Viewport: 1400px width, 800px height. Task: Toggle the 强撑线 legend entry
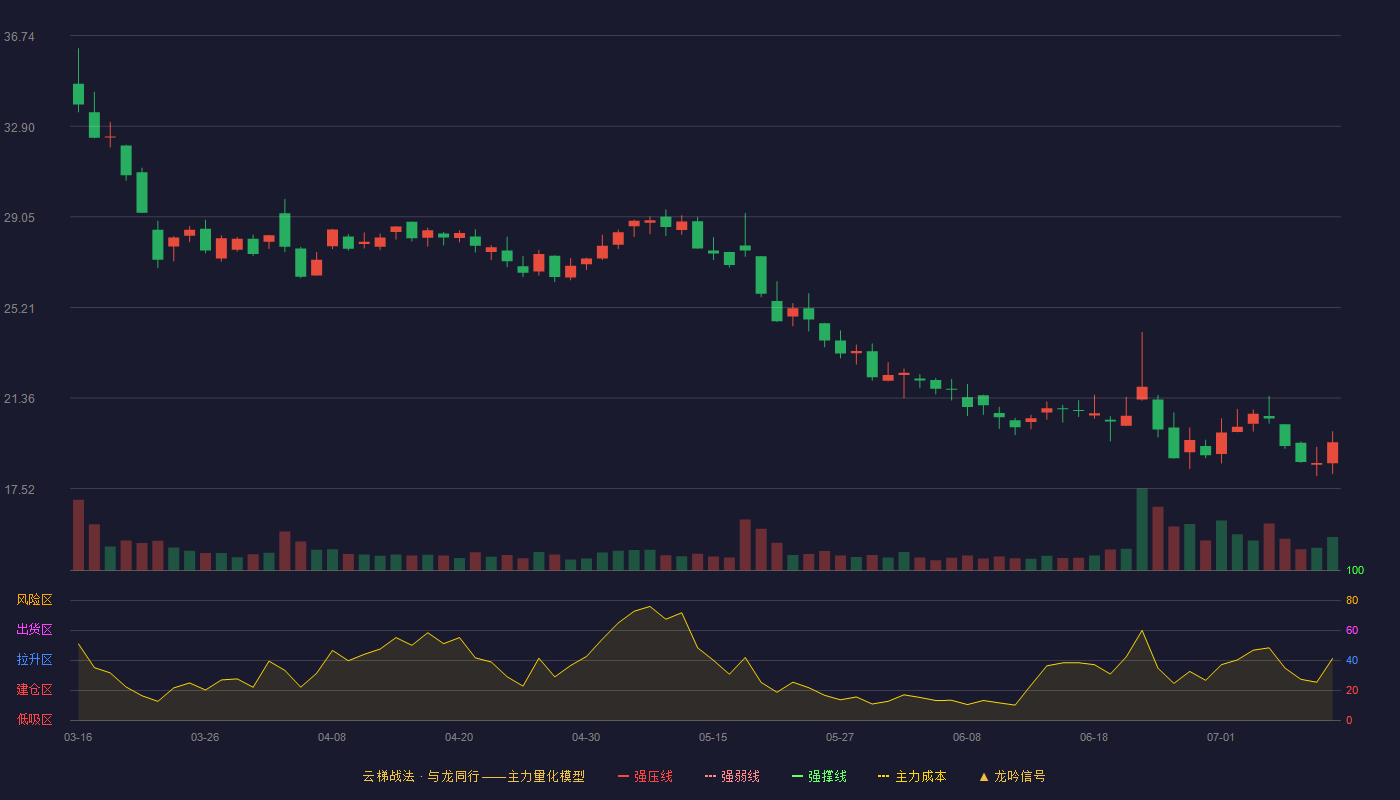coord(819,776)
